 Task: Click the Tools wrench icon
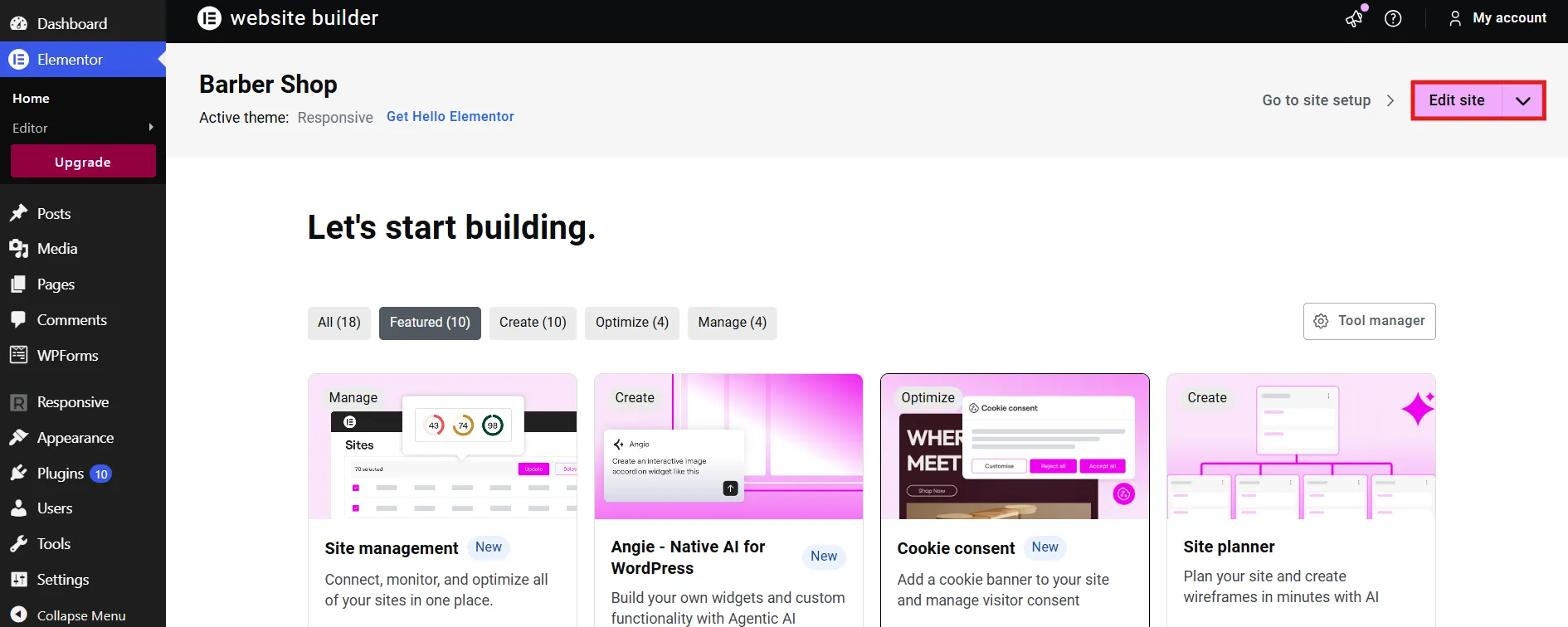click(x=18, y=544)
